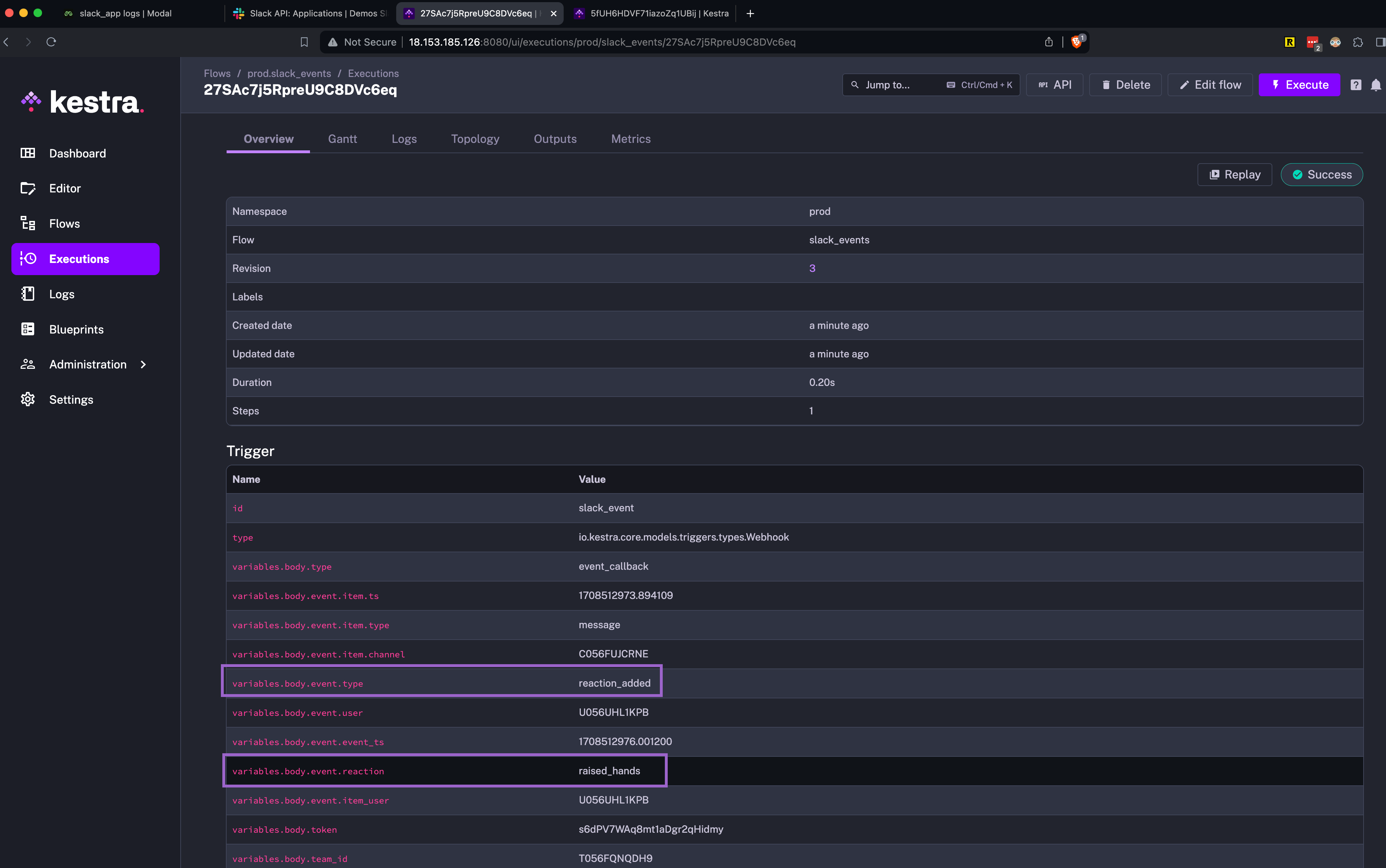
Task: Open the Topology tab
Action: pos(475,139)
